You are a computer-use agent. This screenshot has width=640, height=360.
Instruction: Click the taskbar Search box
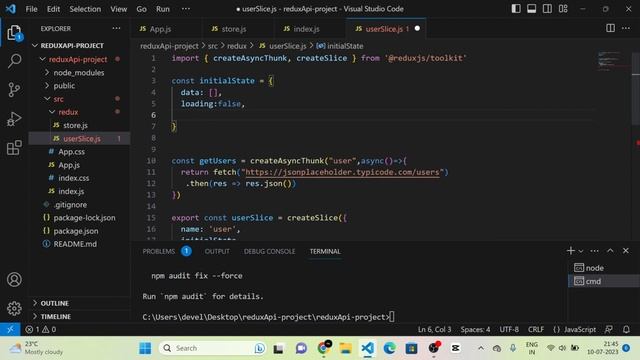pyautogui.click(x=213, y=348)
